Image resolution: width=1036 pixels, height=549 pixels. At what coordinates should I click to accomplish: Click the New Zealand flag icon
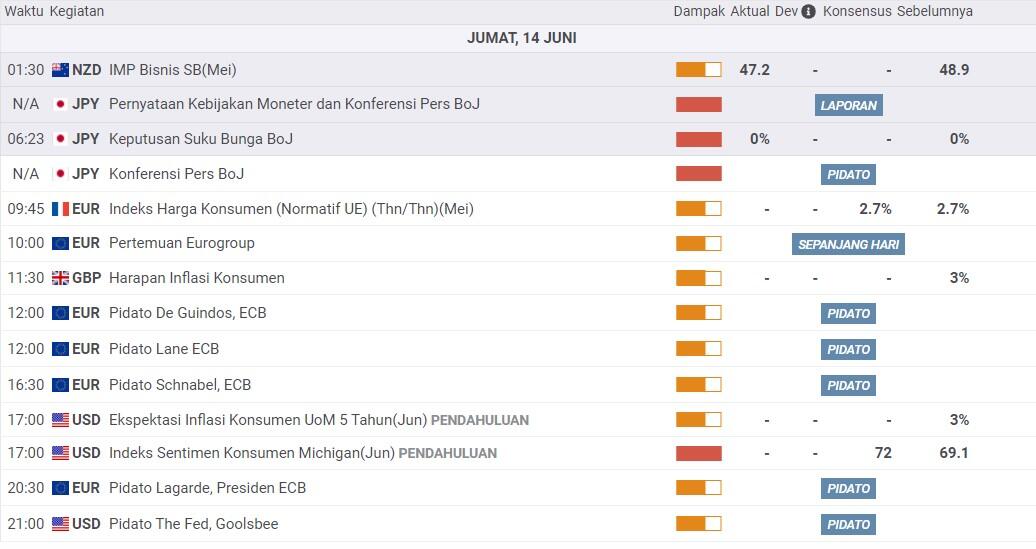(x=60, y=70)
